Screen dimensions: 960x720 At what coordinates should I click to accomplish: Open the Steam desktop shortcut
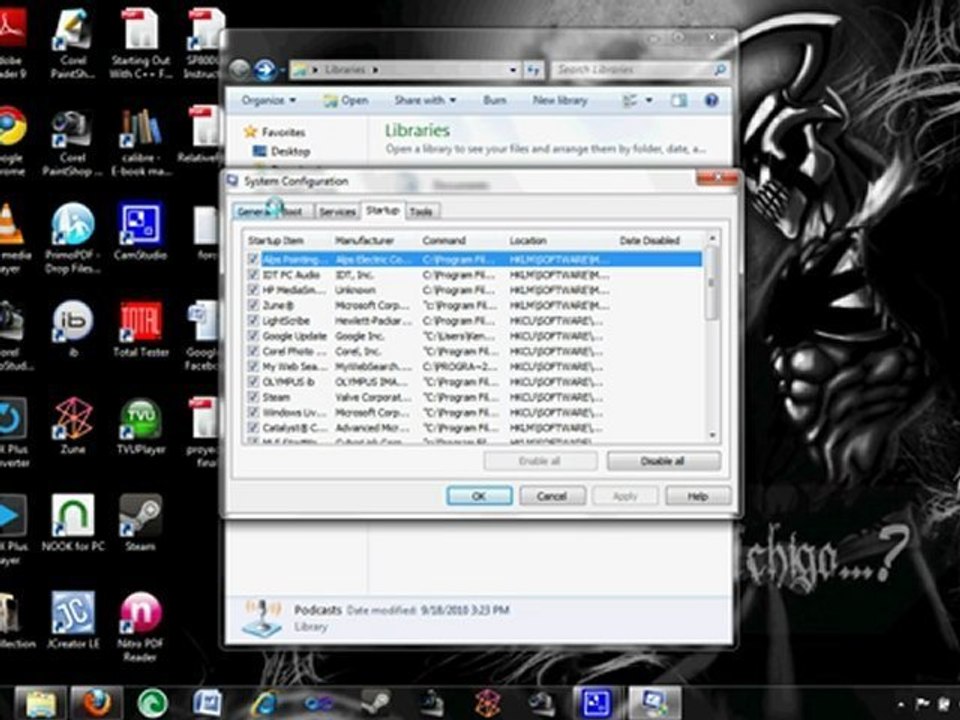coord(140,522)
